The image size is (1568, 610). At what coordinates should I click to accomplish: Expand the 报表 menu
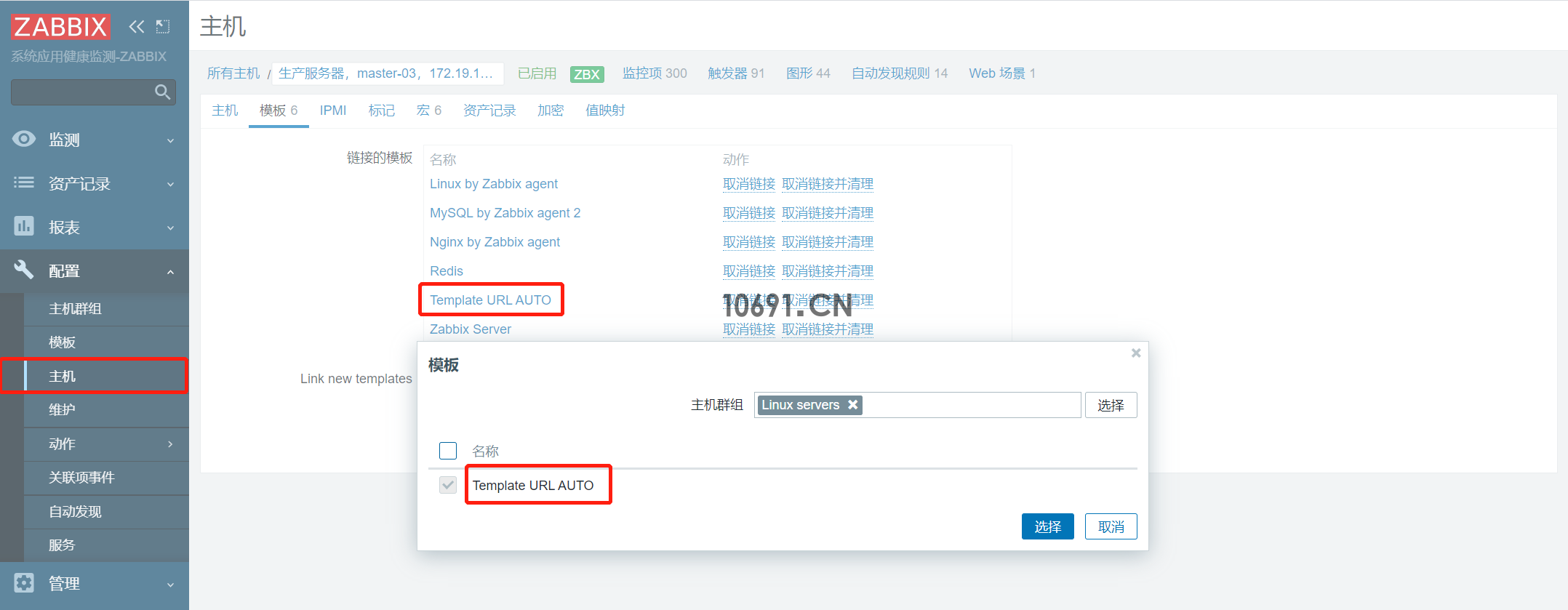pos(170,228)
